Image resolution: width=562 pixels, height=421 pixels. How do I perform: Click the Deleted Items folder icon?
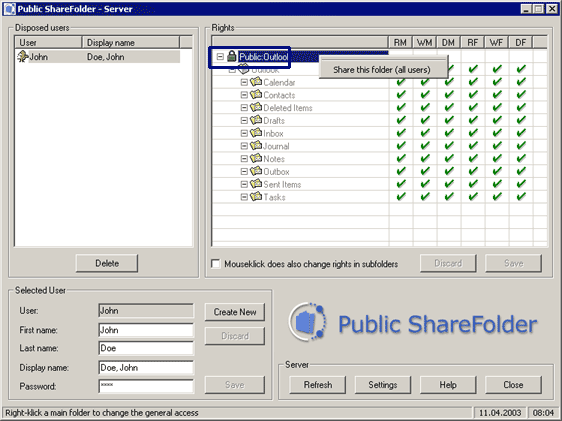coord(256,107)
